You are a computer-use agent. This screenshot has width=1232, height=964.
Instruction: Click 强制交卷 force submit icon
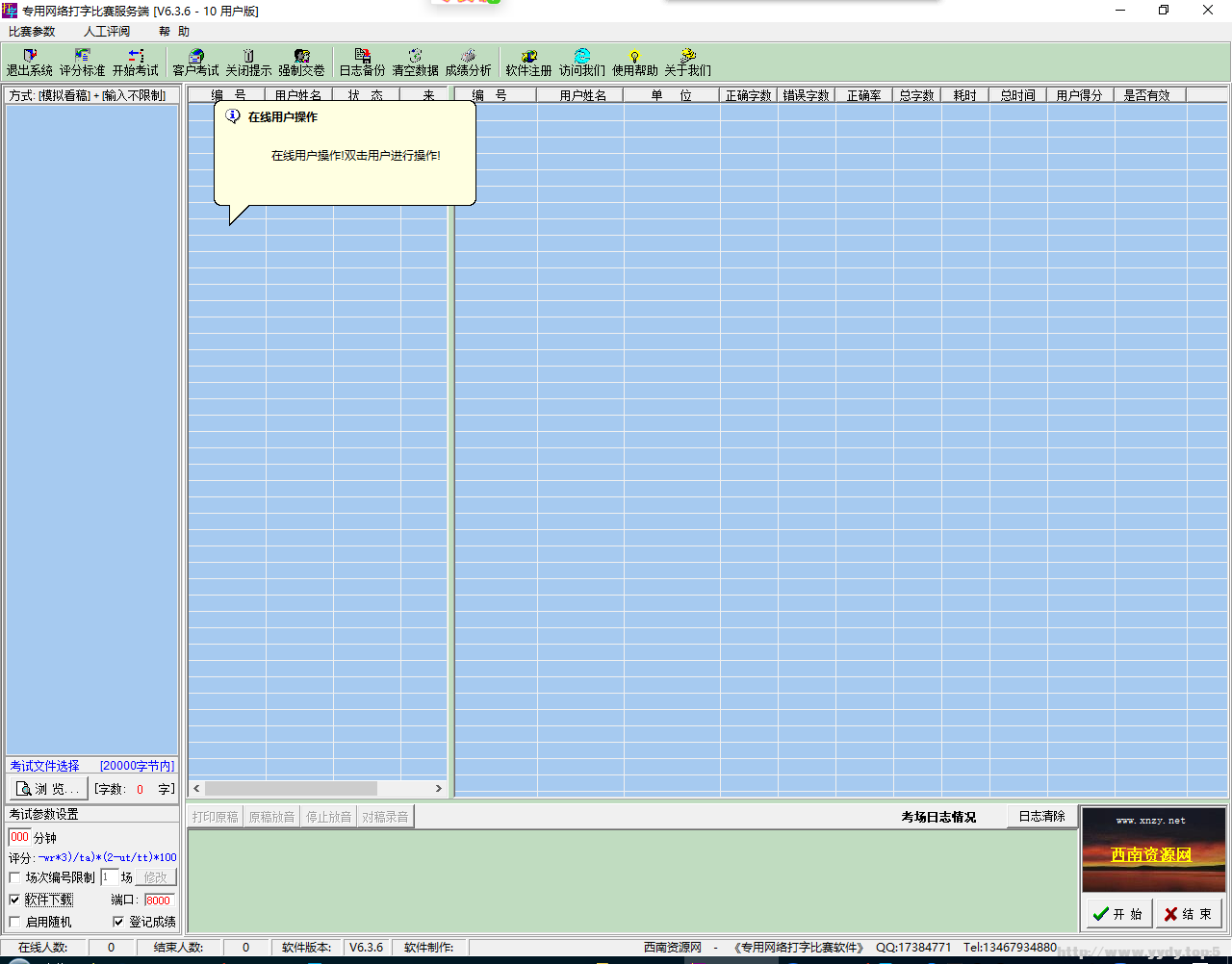pos(301,63)
